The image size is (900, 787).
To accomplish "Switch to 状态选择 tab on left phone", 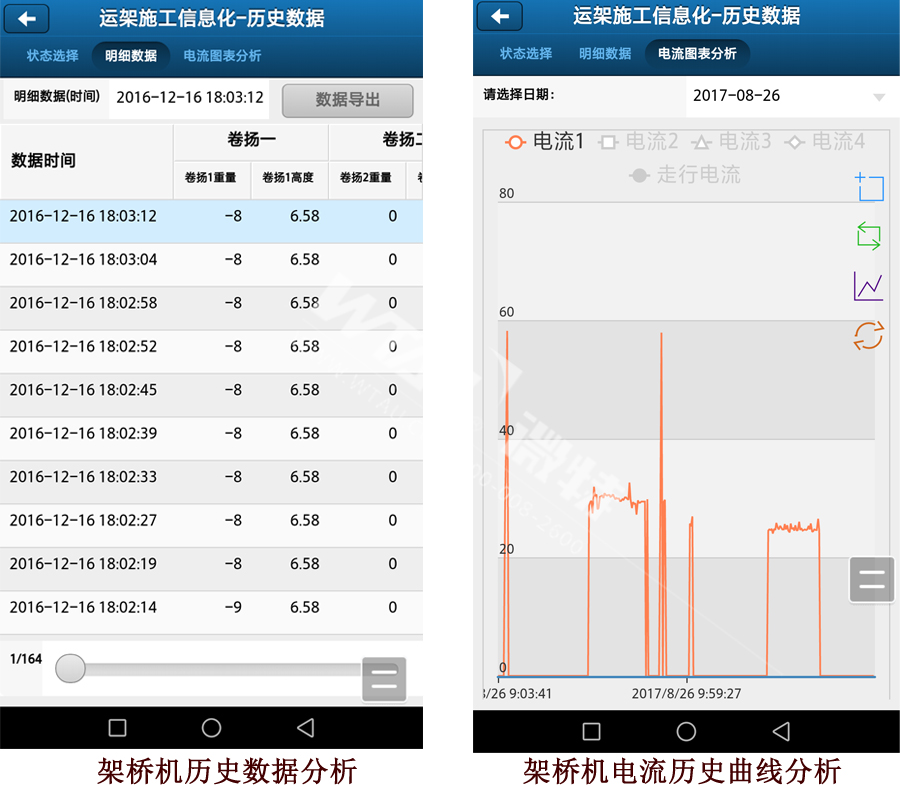I will (x=52, y=56).
